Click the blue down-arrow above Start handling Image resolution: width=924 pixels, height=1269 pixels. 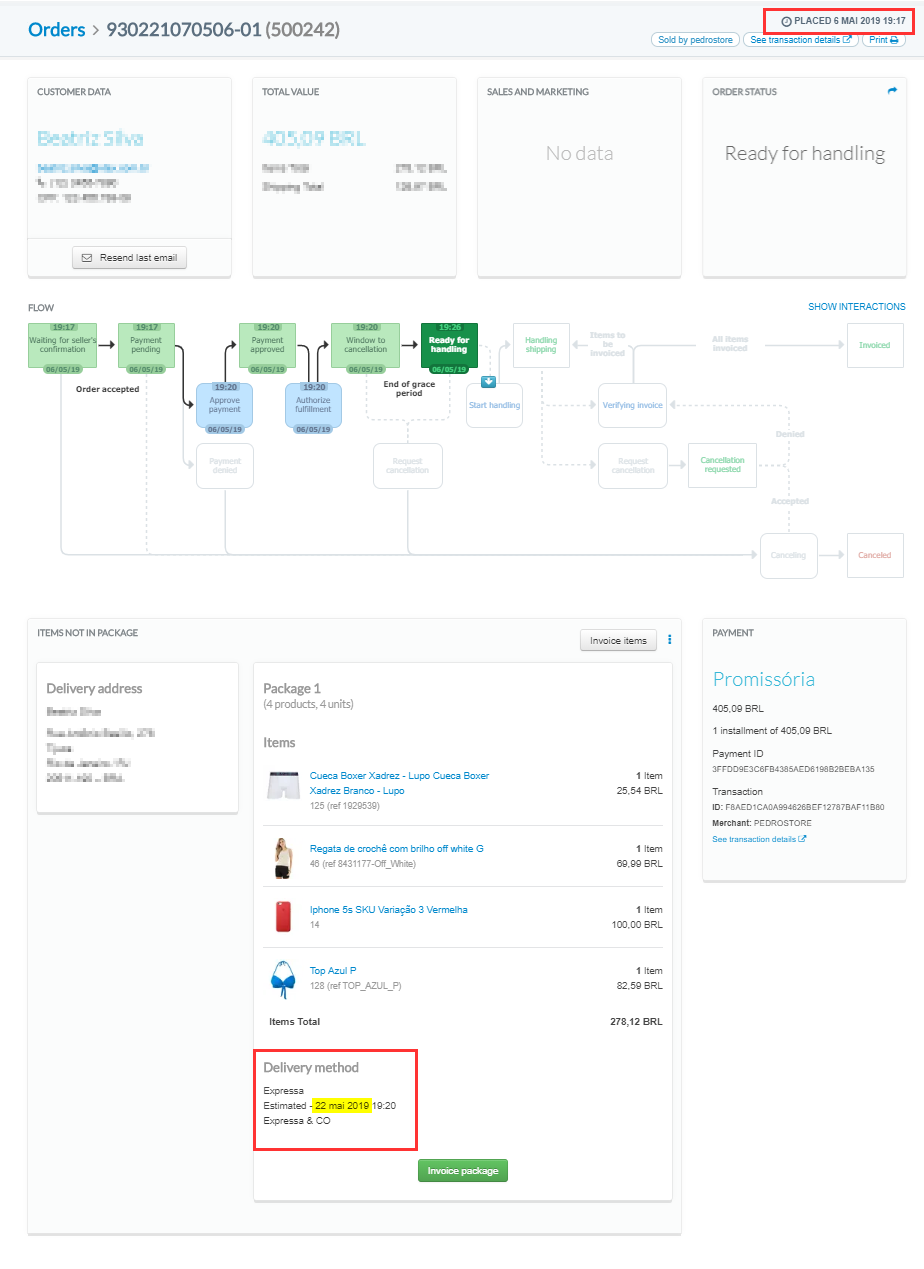[x=488, y=381]
